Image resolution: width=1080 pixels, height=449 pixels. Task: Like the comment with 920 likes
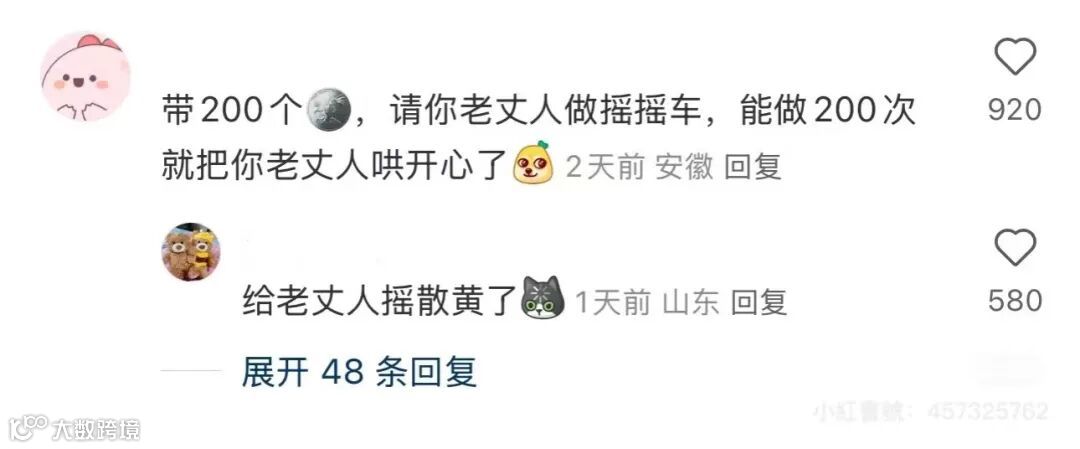point(1015,57)
